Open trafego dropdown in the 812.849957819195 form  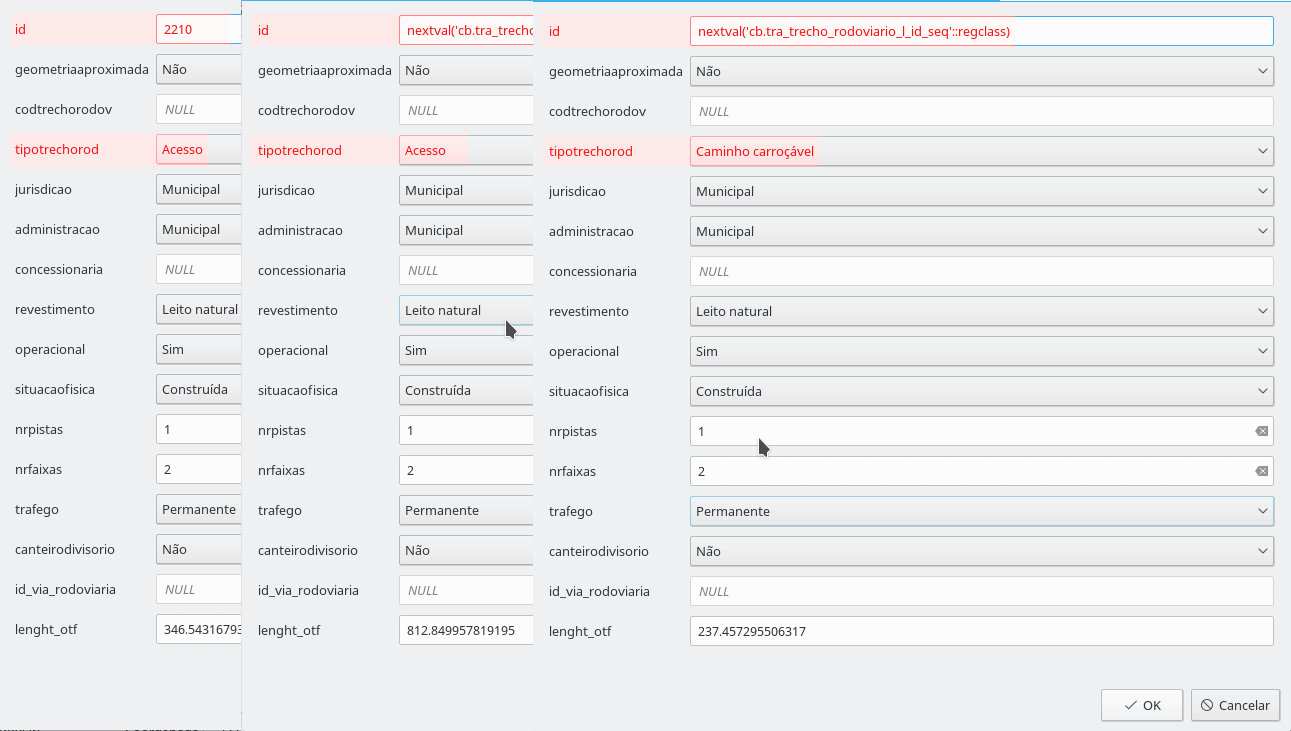click(x=466, y=510)
